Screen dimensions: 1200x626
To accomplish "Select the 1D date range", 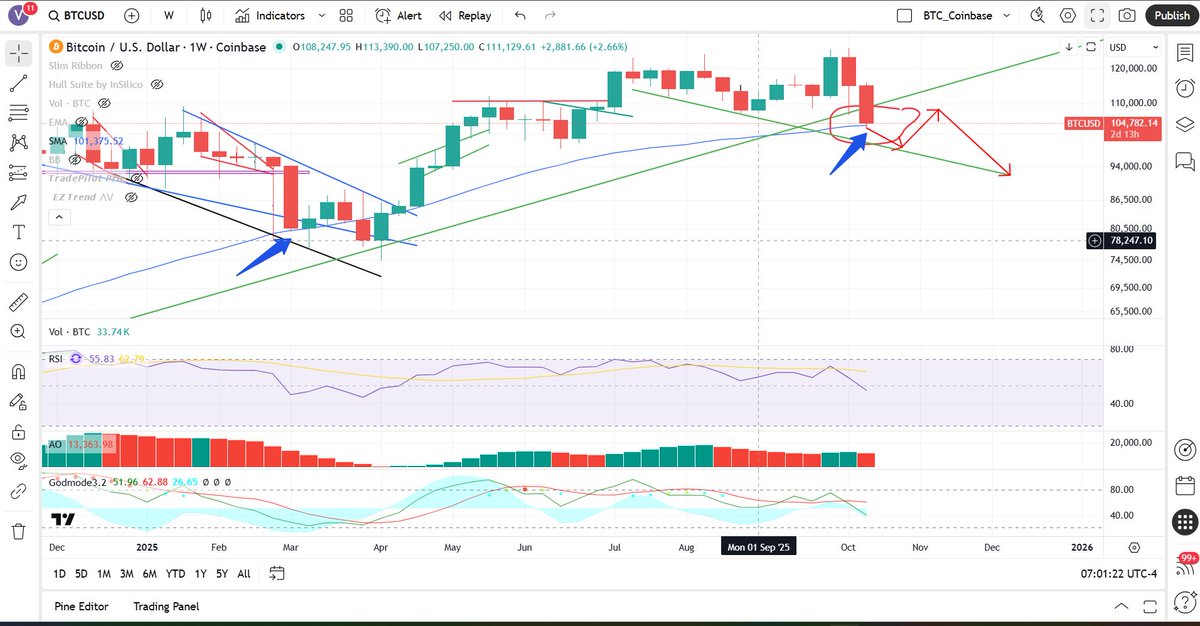I will (60, 574).
